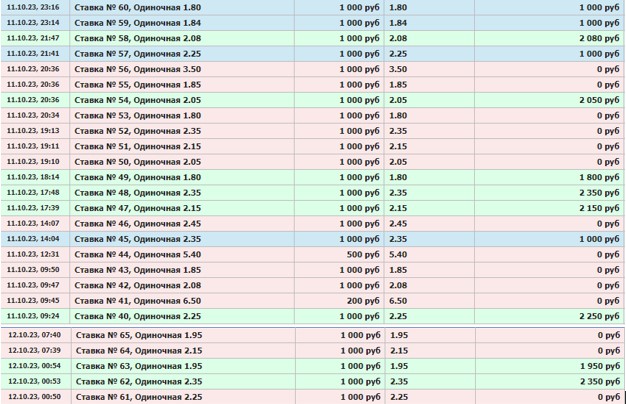The image size is (626, 404).
Task: Open Ставка № 46, Одиночная 2.45
Action: (138, 223)
